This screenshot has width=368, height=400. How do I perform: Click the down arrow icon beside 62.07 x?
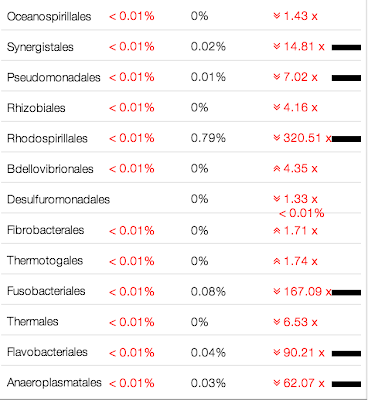(x=276, y=383)
